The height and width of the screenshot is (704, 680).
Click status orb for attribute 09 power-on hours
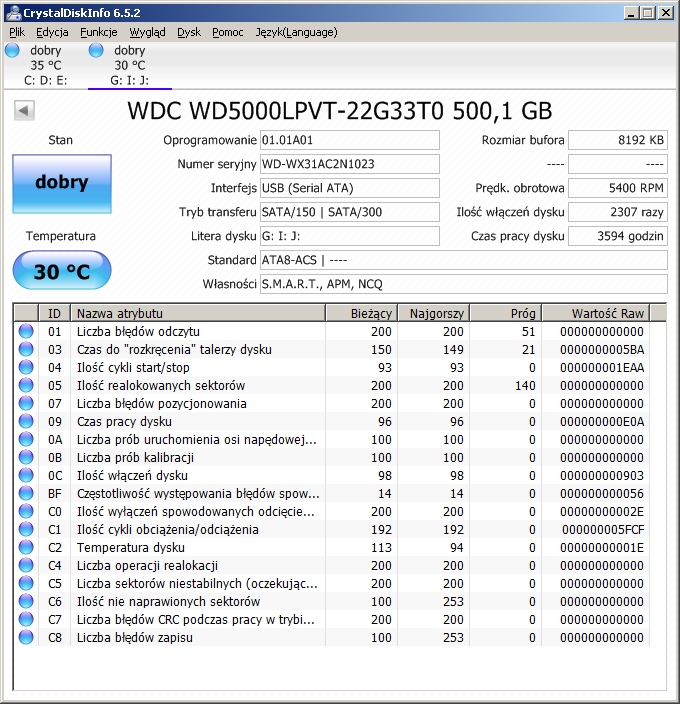[26, 421]
